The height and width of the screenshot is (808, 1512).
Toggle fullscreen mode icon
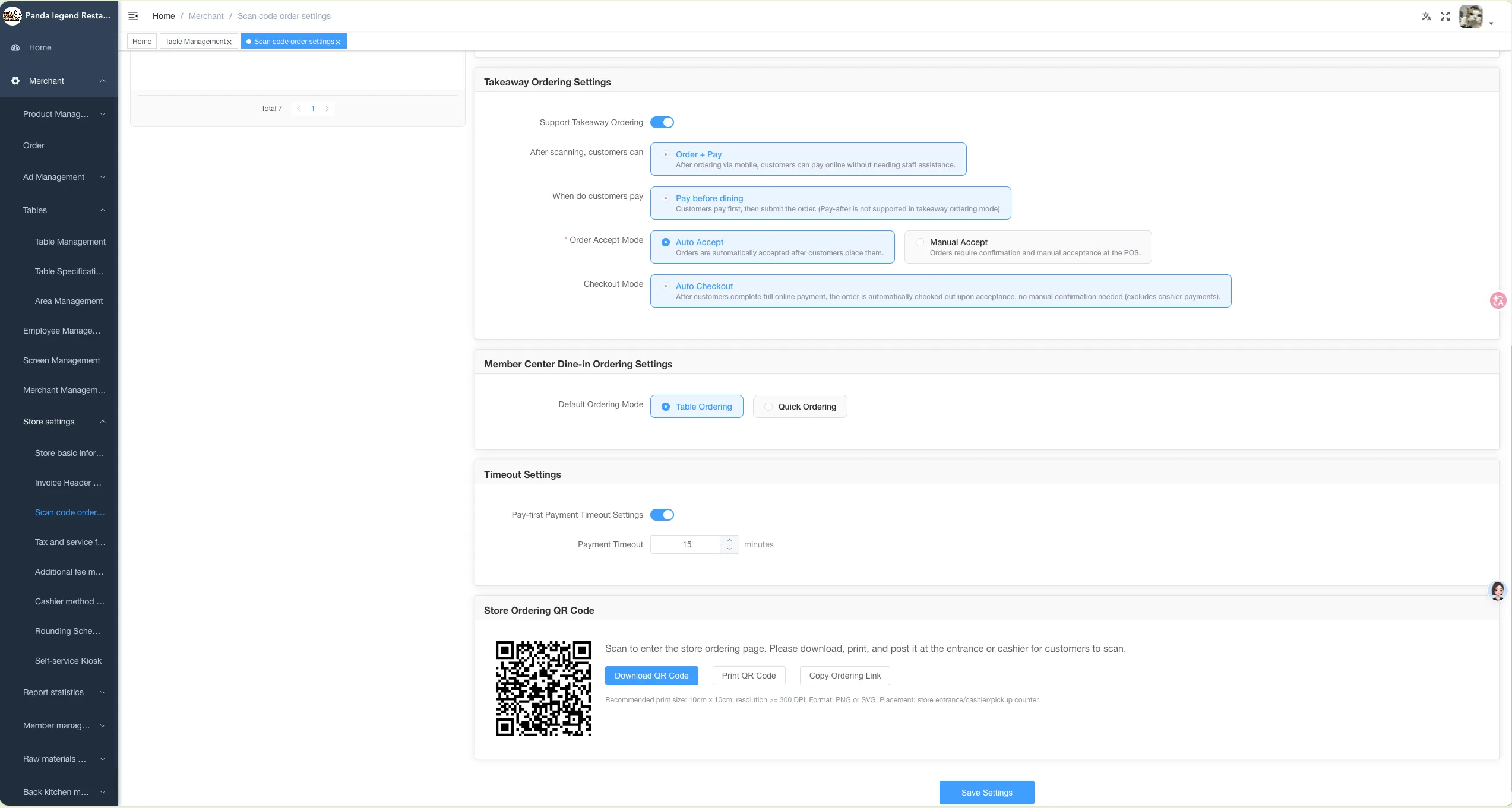(x=1445, y=17)
